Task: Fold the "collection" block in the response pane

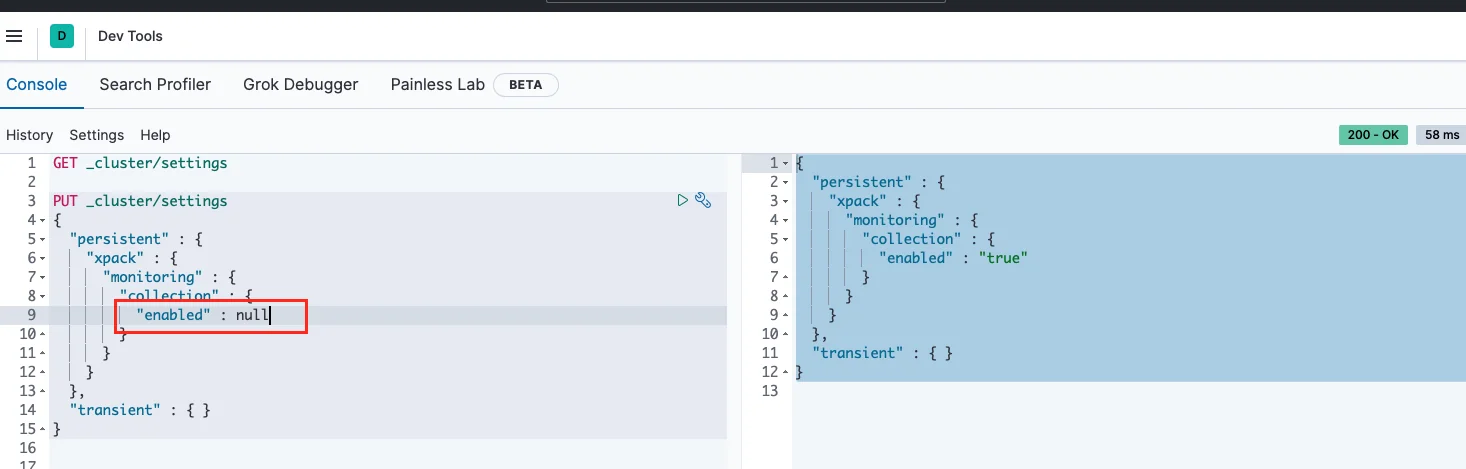Action: pos(785,239)
